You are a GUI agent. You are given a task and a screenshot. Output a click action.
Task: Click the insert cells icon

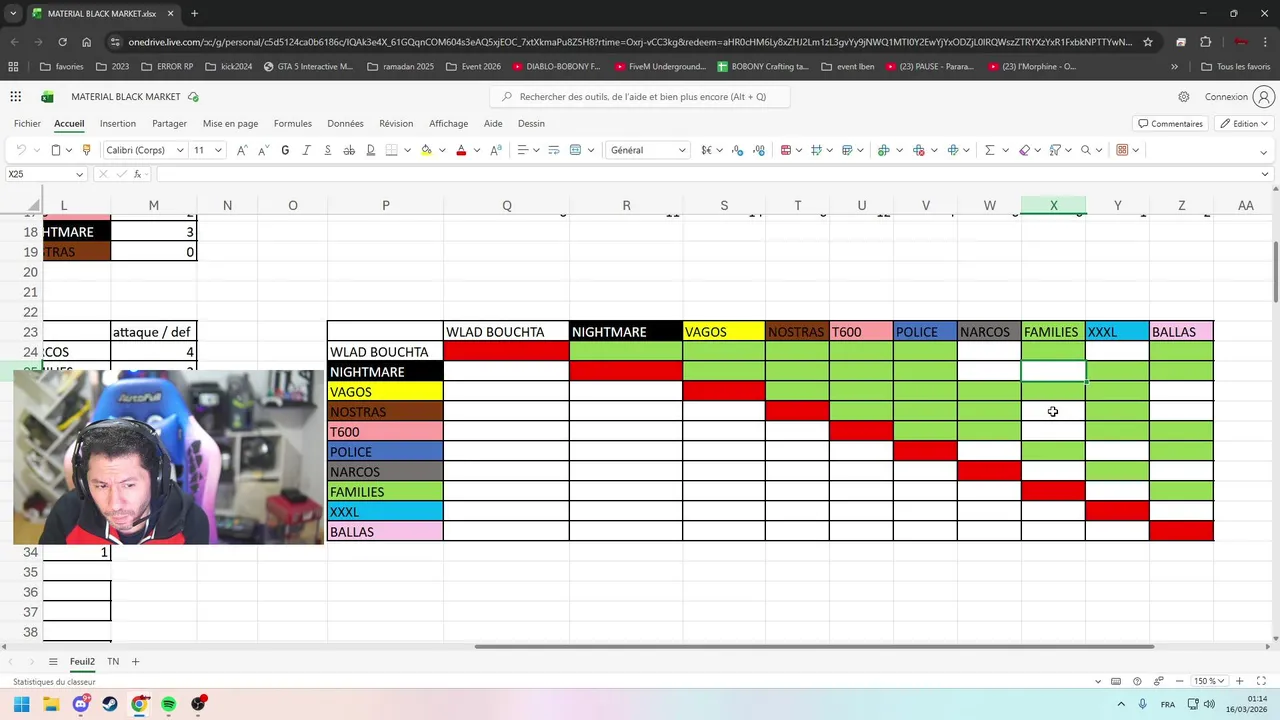(883, 150)
